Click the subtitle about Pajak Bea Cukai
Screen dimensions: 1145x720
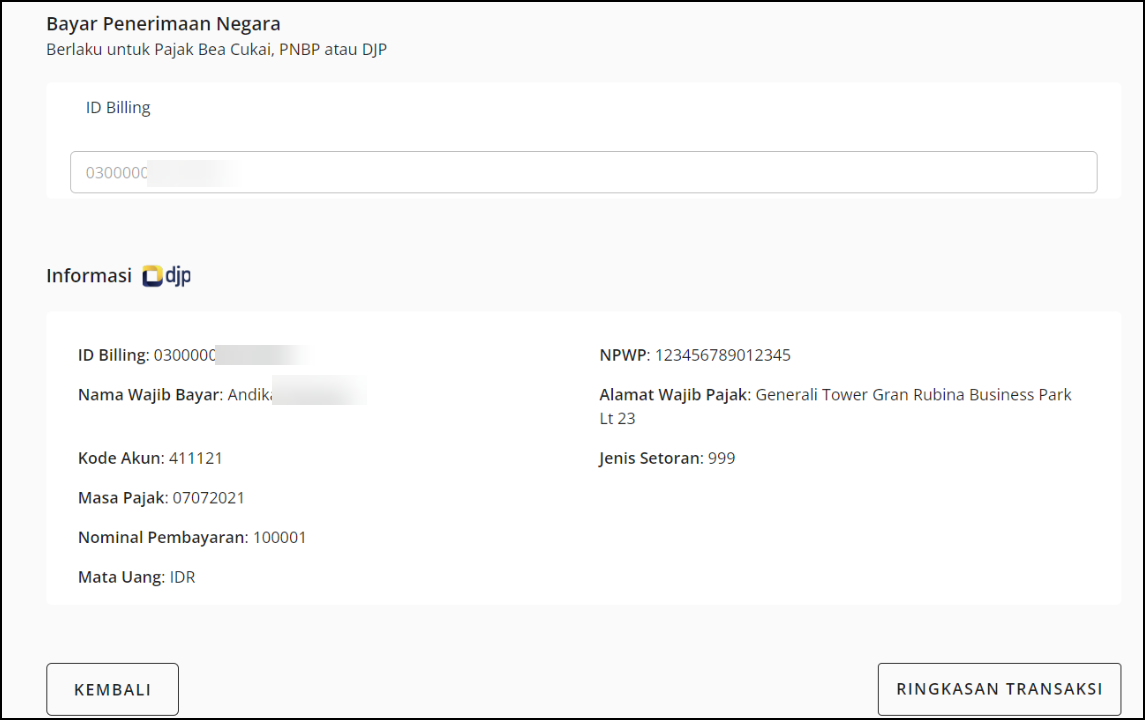[216, 50]
